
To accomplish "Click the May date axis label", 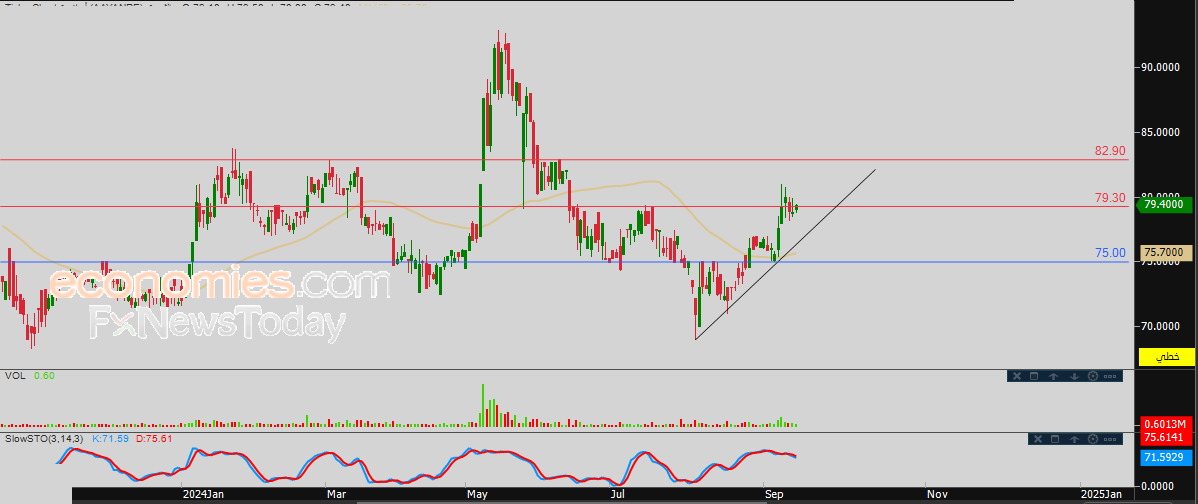I will (x=477, y=495).
